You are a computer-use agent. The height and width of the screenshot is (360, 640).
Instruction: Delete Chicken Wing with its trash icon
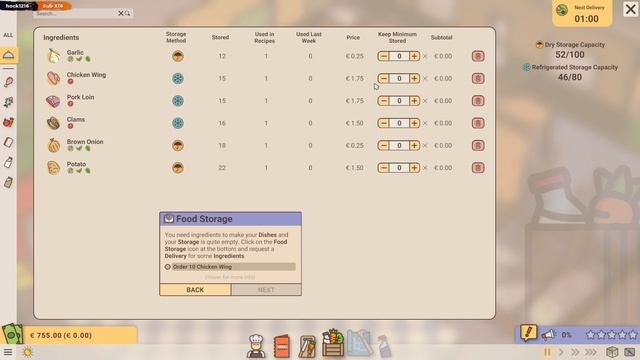[x=478, y=78]
